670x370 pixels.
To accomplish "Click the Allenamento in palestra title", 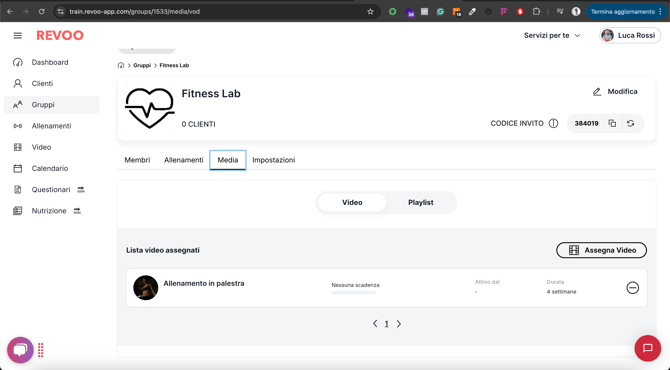I will pyautogui.click(x=204, y=283).
